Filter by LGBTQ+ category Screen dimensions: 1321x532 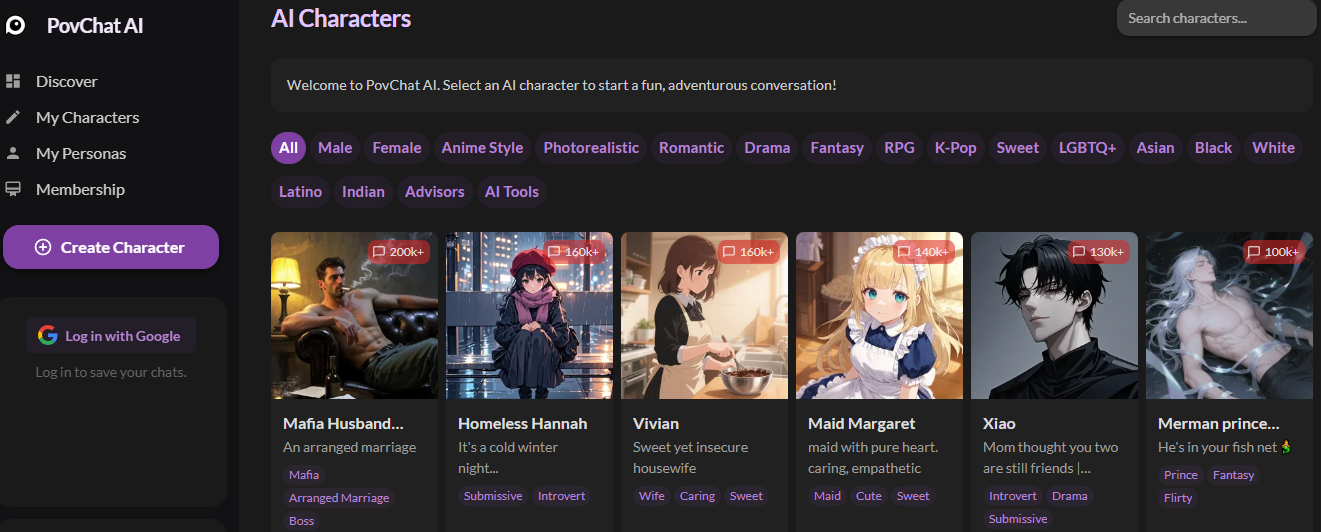1087,148
